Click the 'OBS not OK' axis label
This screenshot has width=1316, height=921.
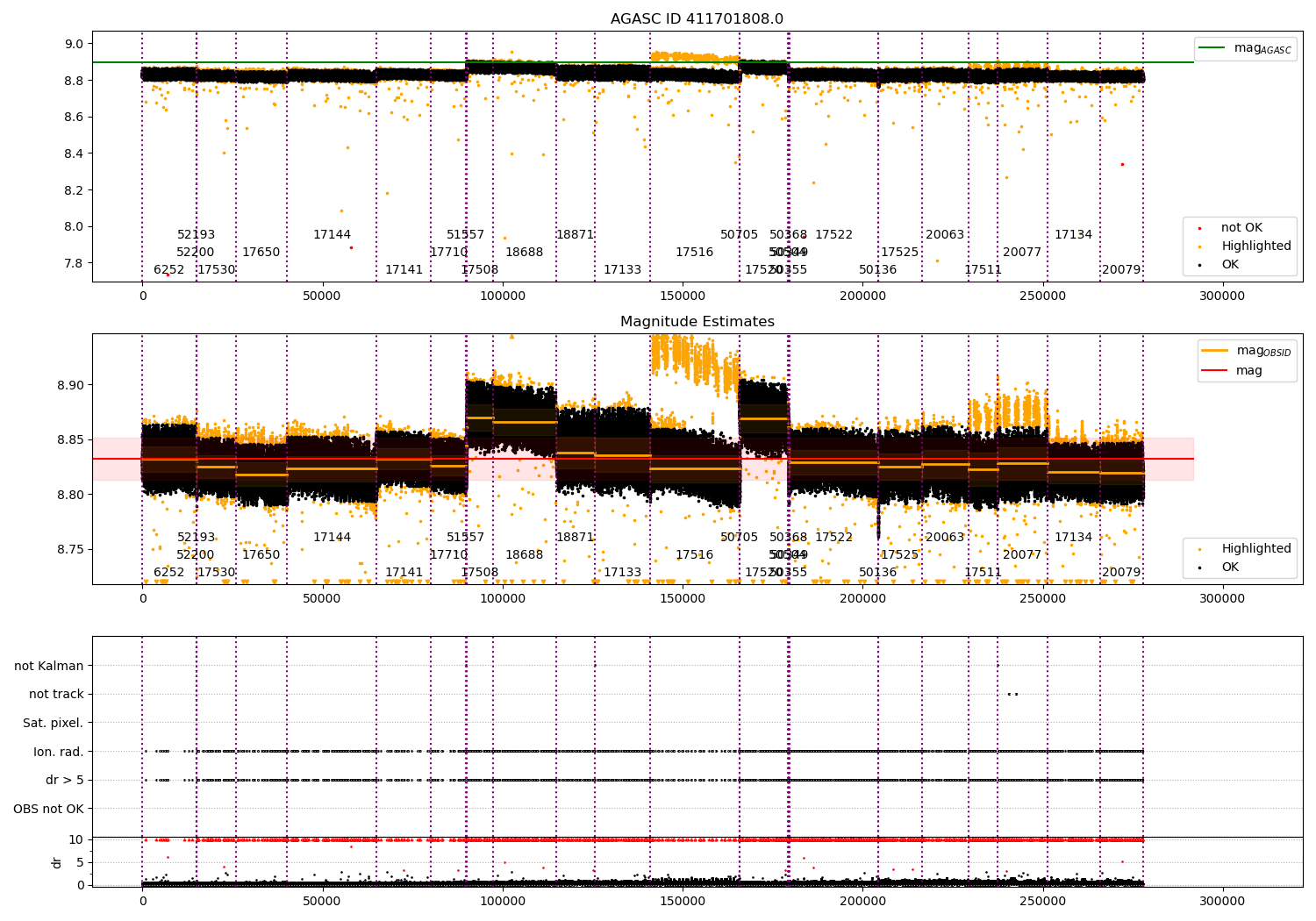point(49,809)
